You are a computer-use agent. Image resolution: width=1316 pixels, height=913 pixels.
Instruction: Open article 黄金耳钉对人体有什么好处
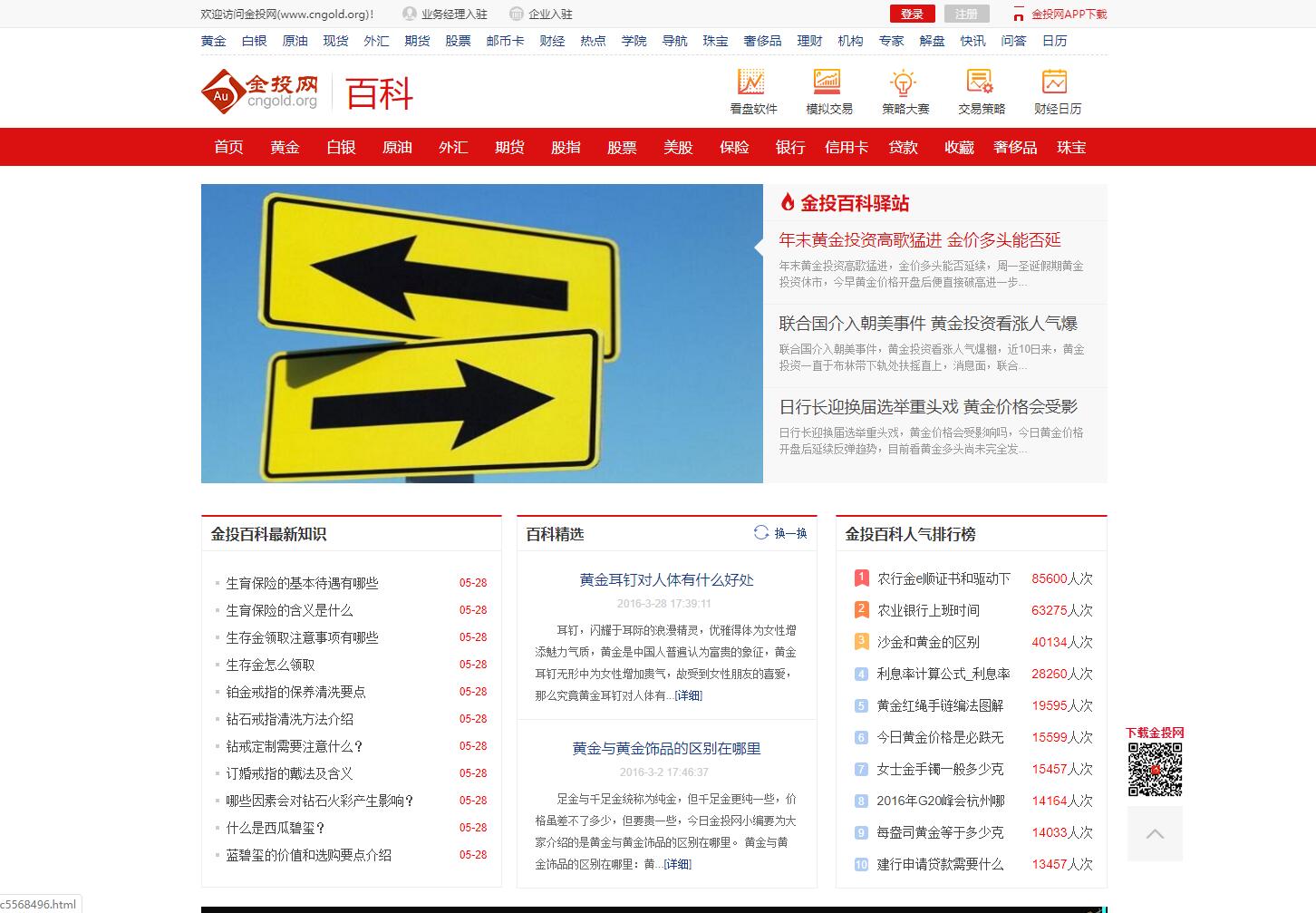tap(666, 580)
